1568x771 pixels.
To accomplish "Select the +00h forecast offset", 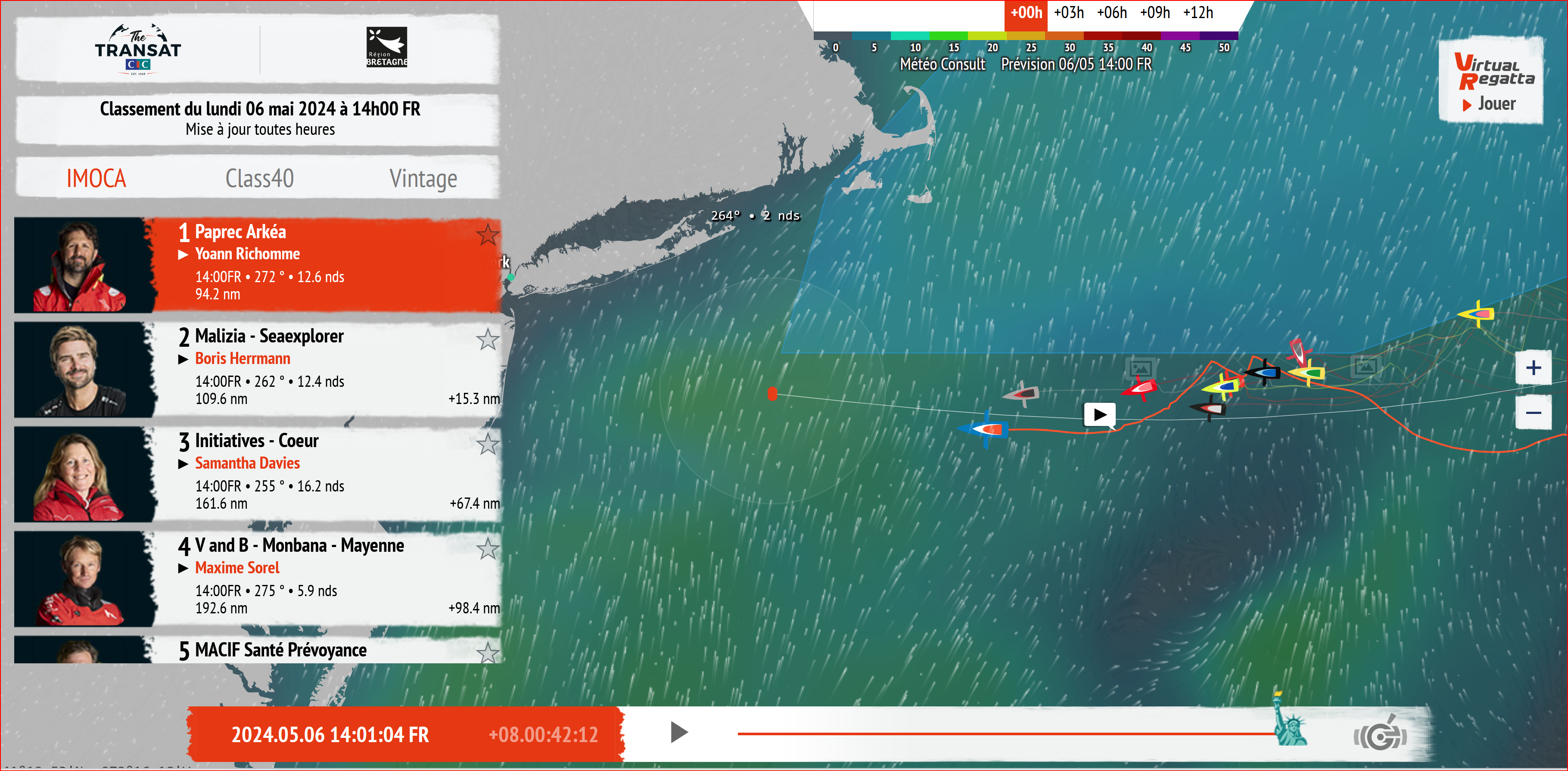I will tap(1026, 13).
